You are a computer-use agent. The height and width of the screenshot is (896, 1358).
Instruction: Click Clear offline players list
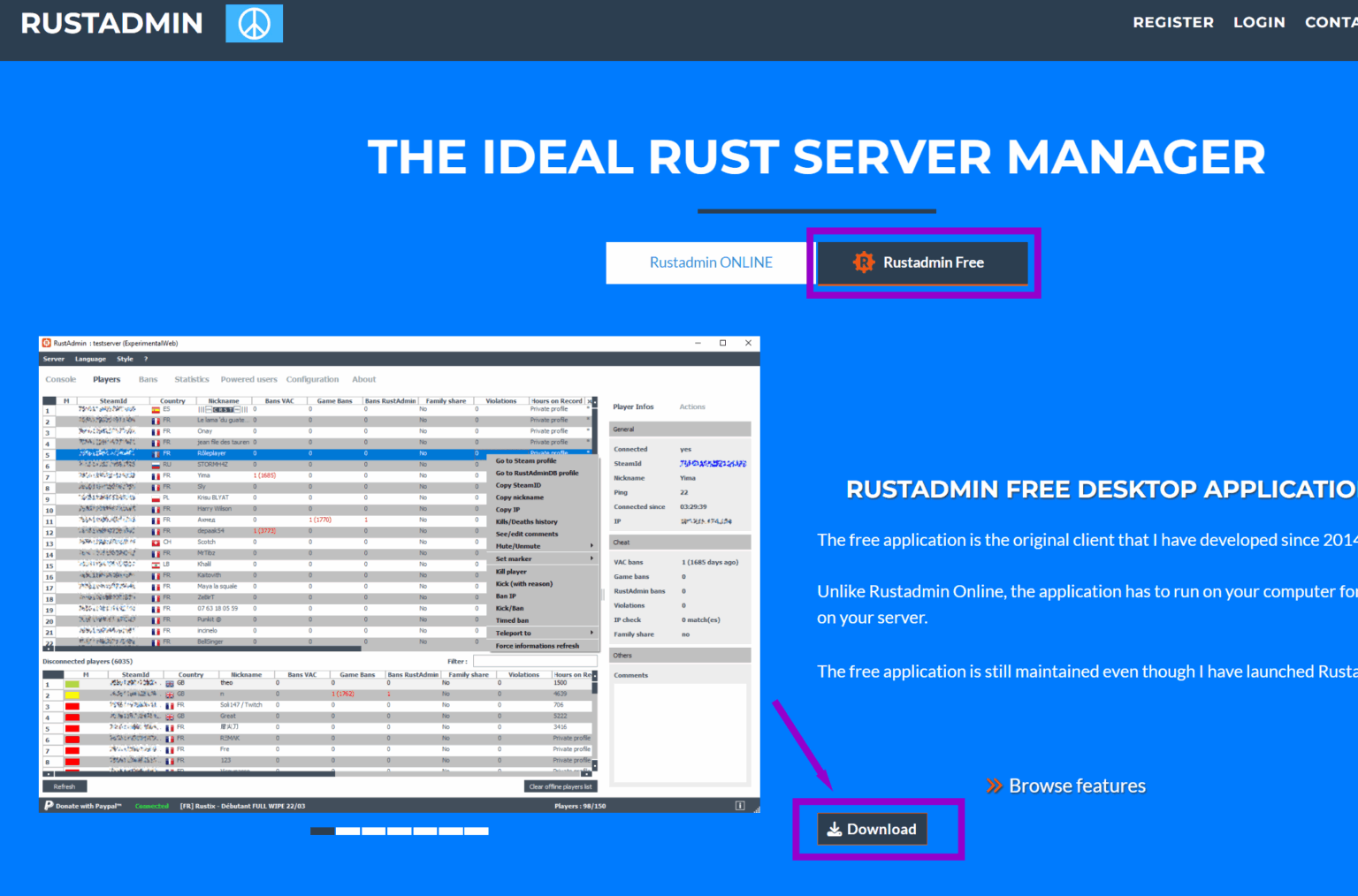pyautogui.click(x=560, y=786)
